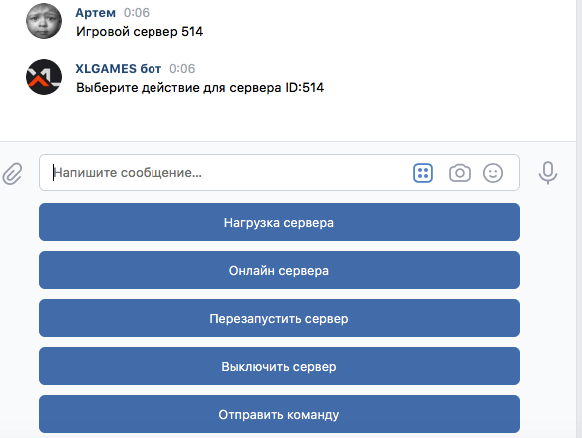Open the XLGAMES bot avatar logo
582x438 pixels.
click(x=44, y=77)
